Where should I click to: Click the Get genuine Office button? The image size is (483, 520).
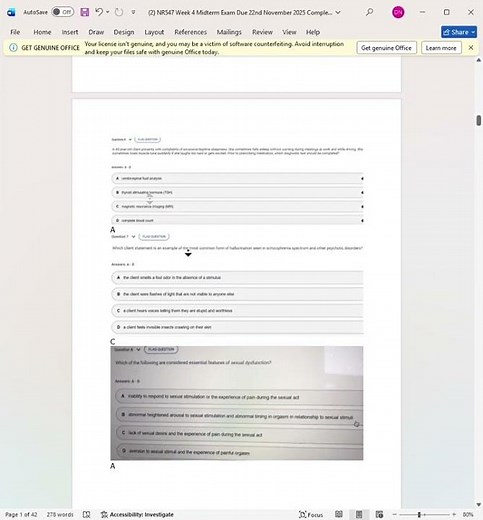coord(386,48)
